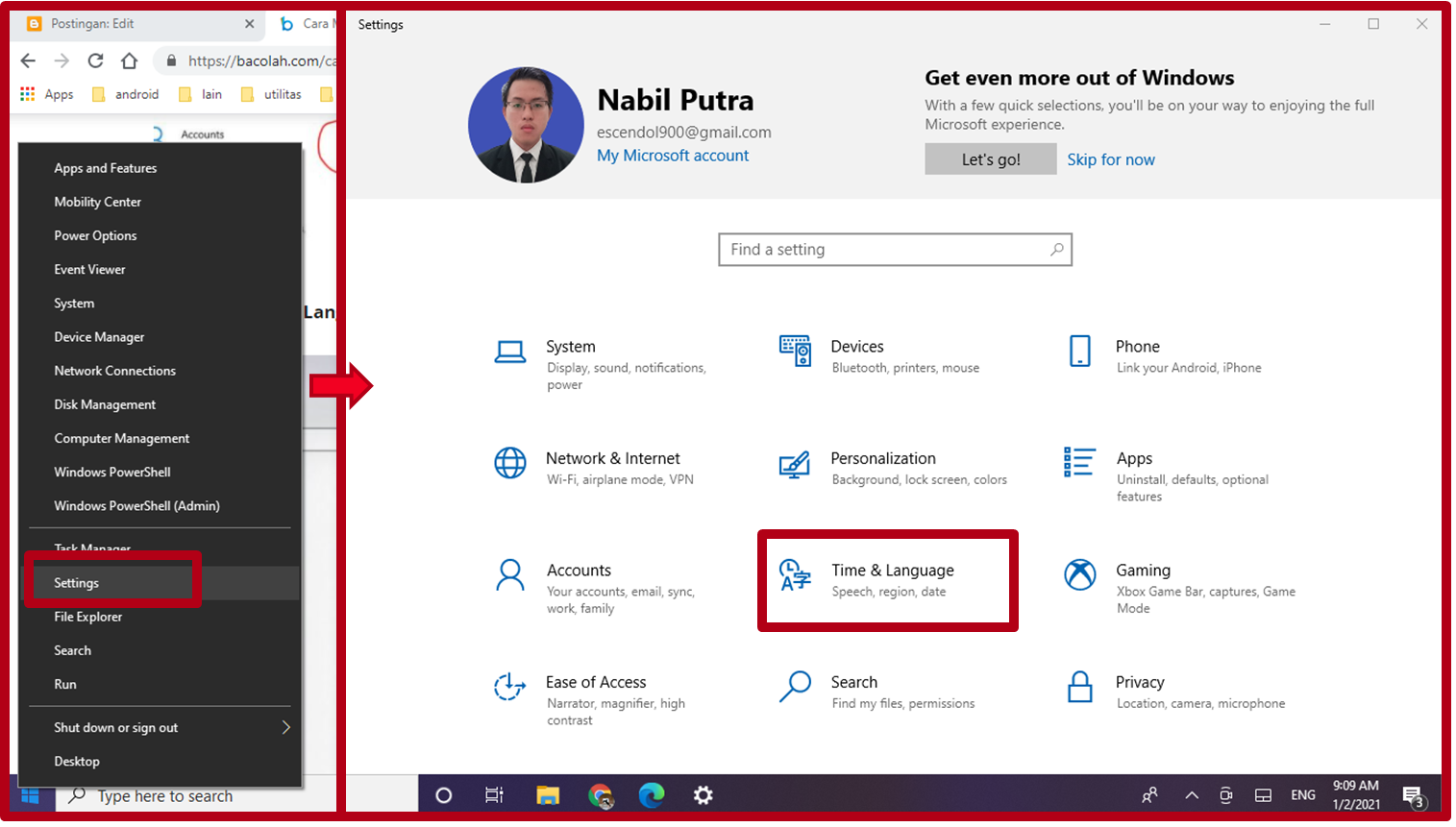Select Device Manager from the menu
The image size is (1456, 827).
pos(97,336)
